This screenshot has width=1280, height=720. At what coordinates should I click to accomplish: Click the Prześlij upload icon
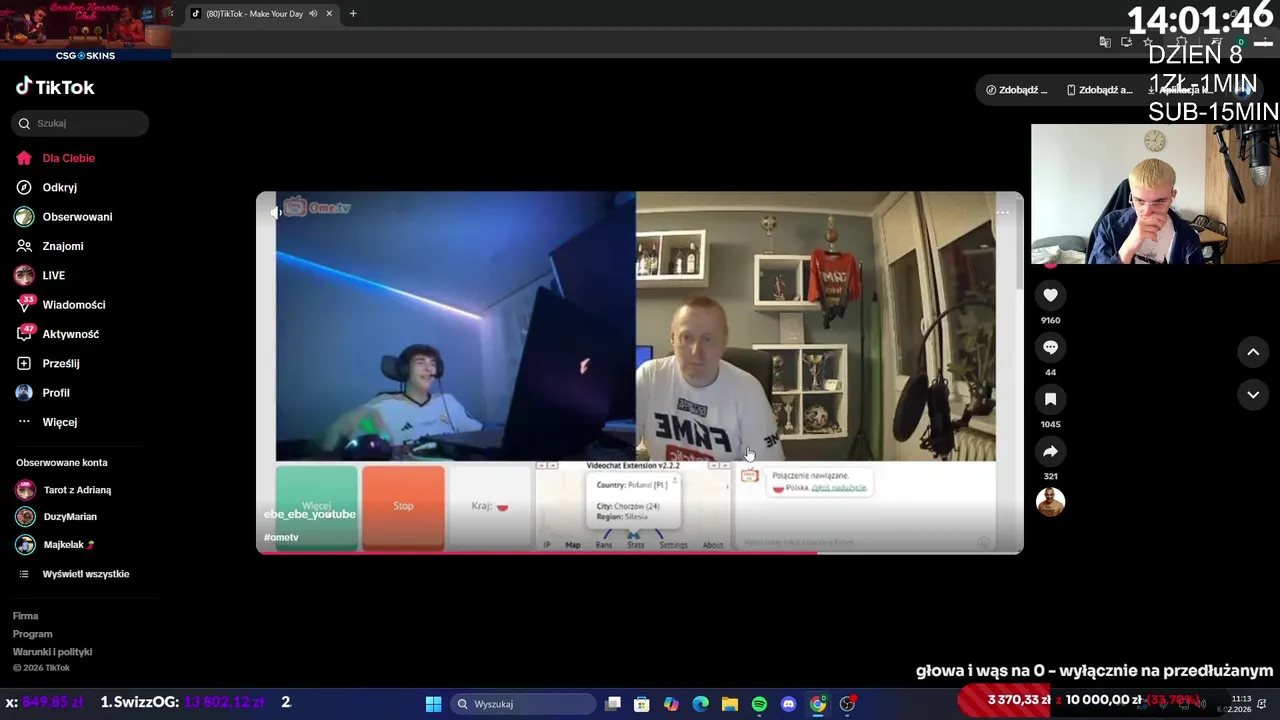click(x=24, y=363)
